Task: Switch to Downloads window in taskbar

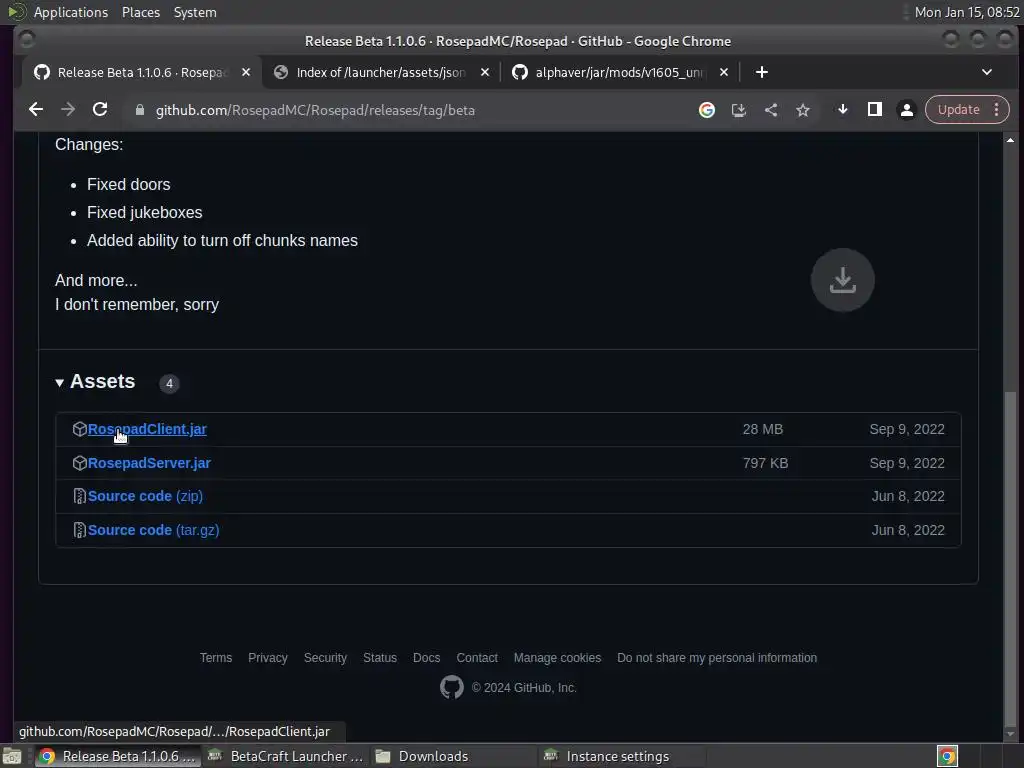Action: [x=454, y=756]
